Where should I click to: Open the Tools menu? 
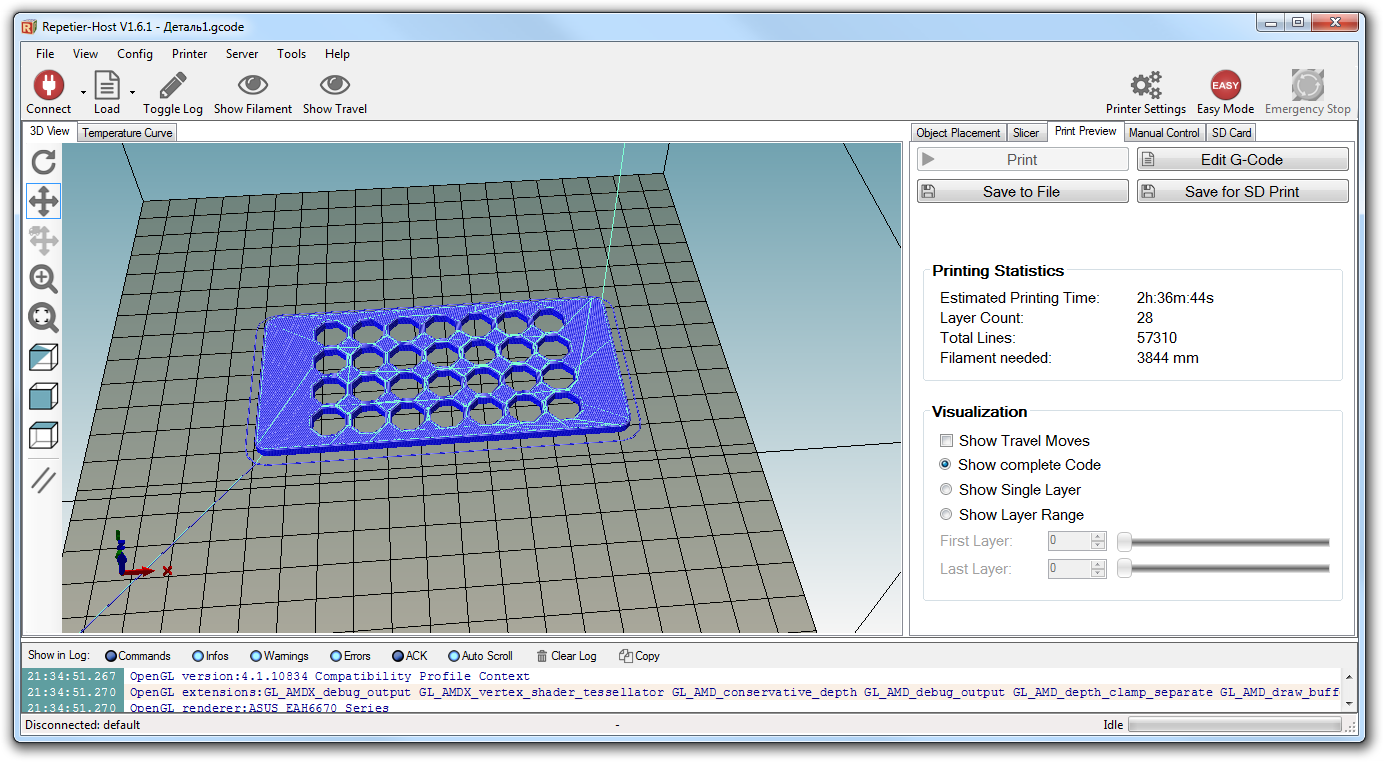click(x=292, y=54)
